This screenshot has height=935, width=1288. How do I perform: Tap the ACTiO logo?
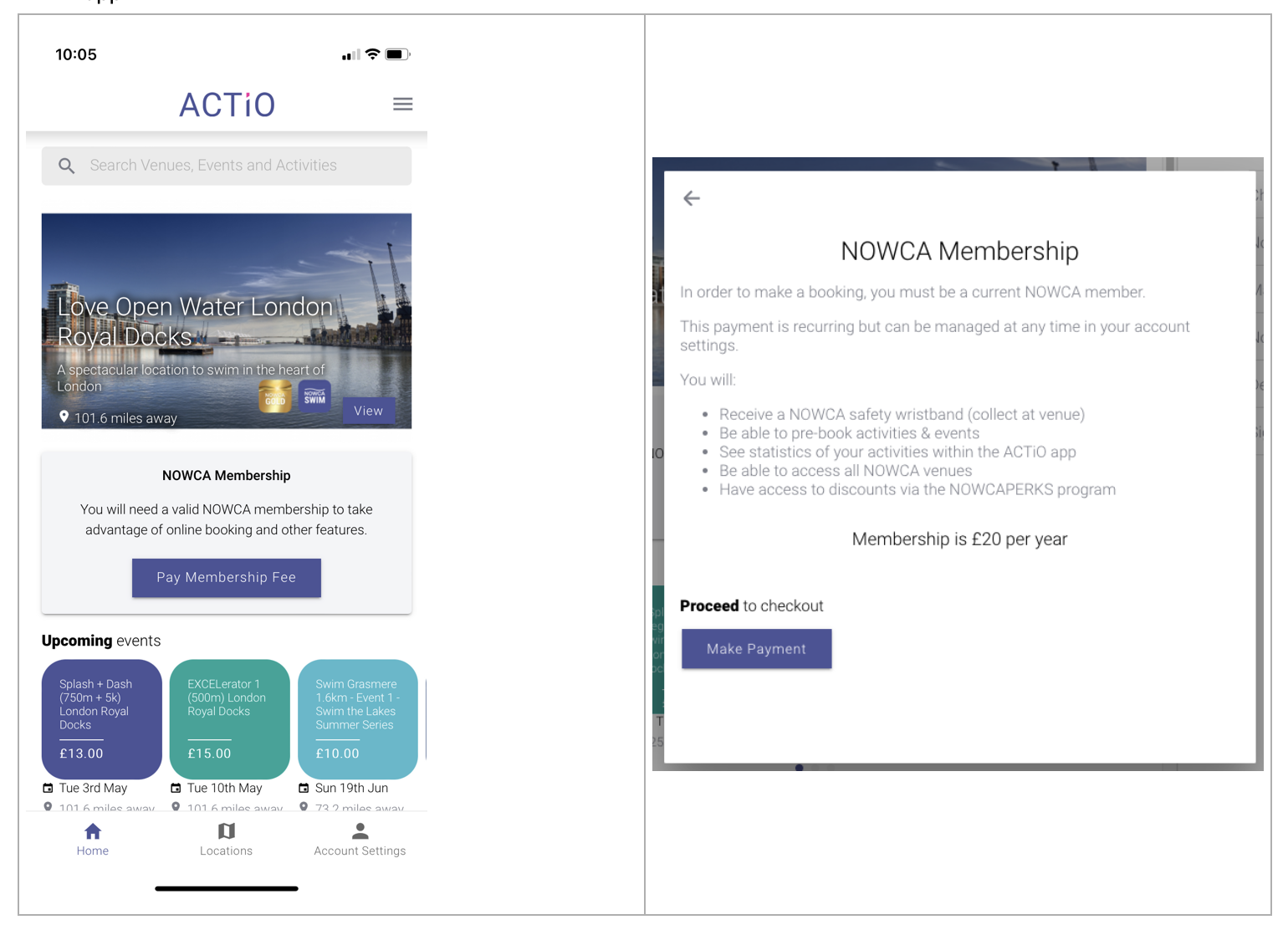[227, 105]
